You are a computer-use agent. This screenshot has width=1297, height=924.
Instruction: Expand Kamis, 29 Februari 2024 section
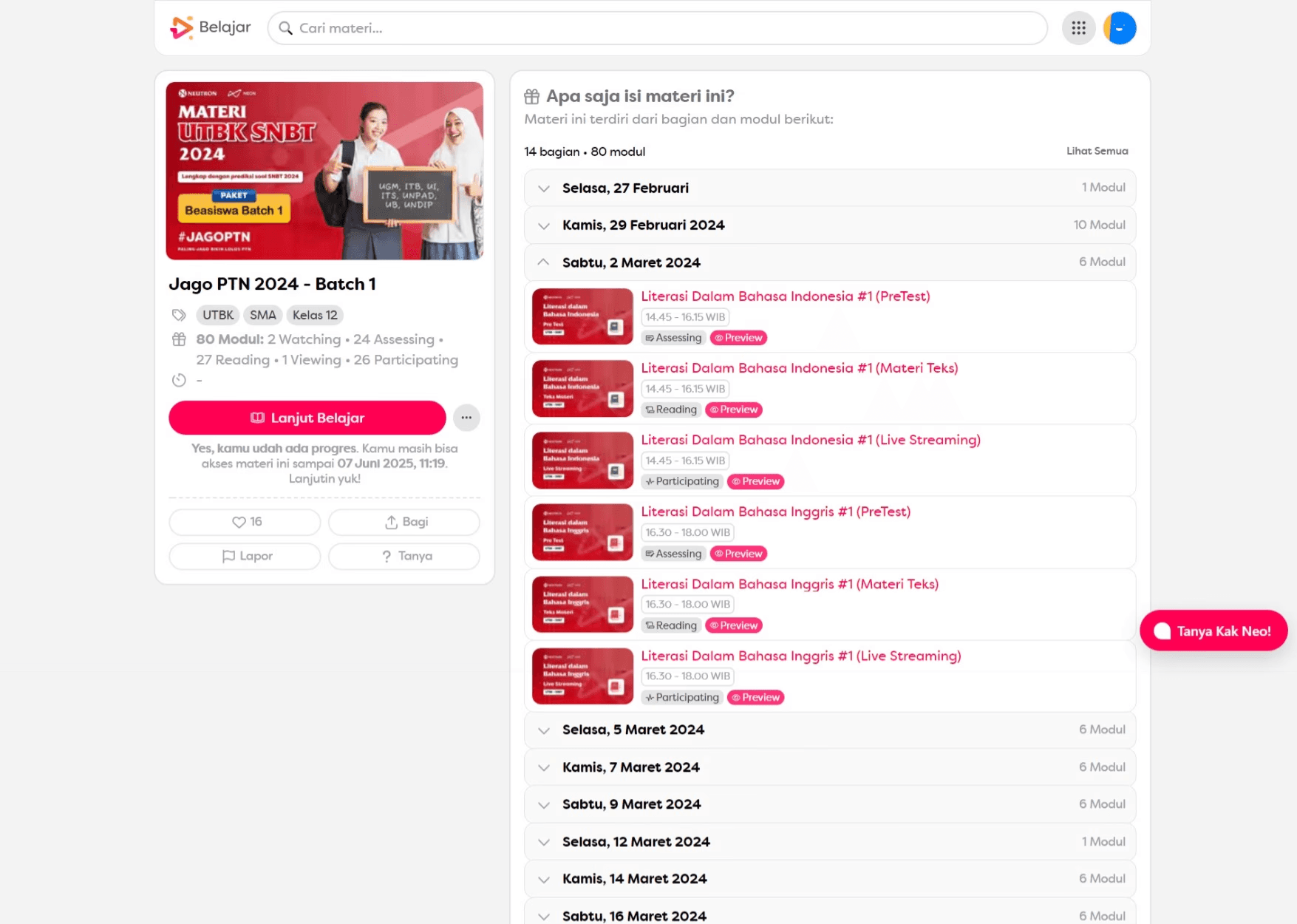(830, 225)
